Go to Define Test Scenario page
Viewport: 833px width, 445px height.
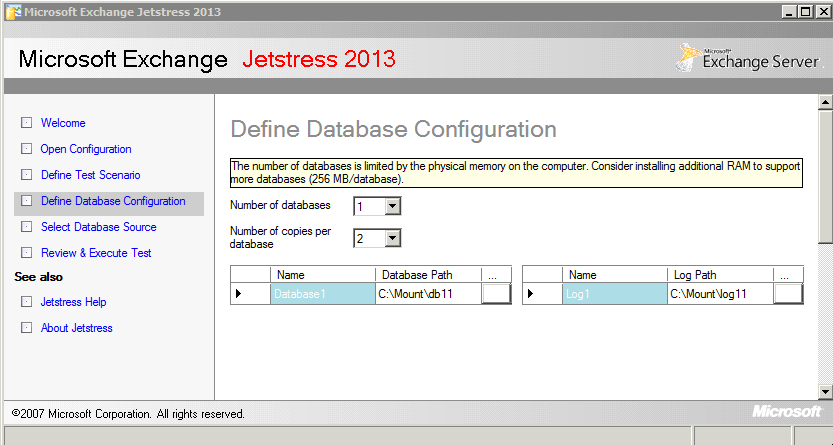90,175
